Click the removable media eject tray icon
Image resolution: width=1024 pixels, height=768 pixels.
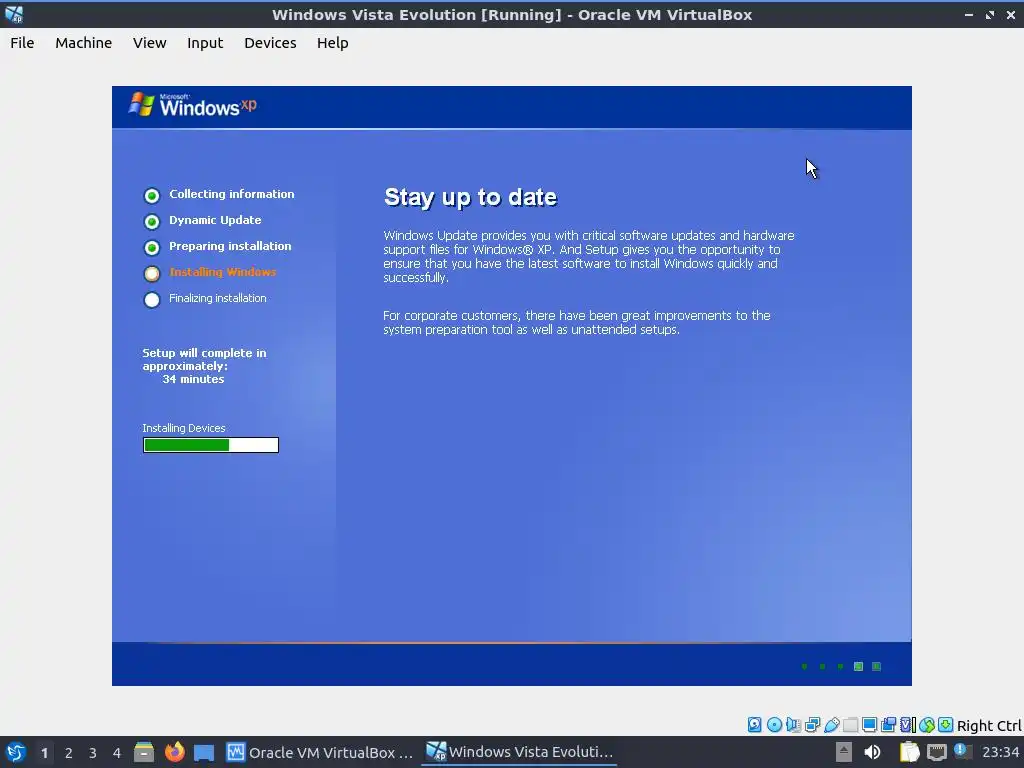844,752
